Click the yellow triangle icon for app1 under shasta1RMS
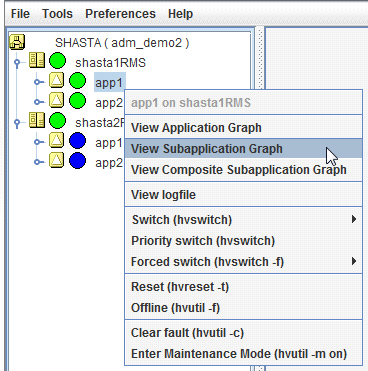The height and width of the screenshot is (371, 368). tap(57, 80)
